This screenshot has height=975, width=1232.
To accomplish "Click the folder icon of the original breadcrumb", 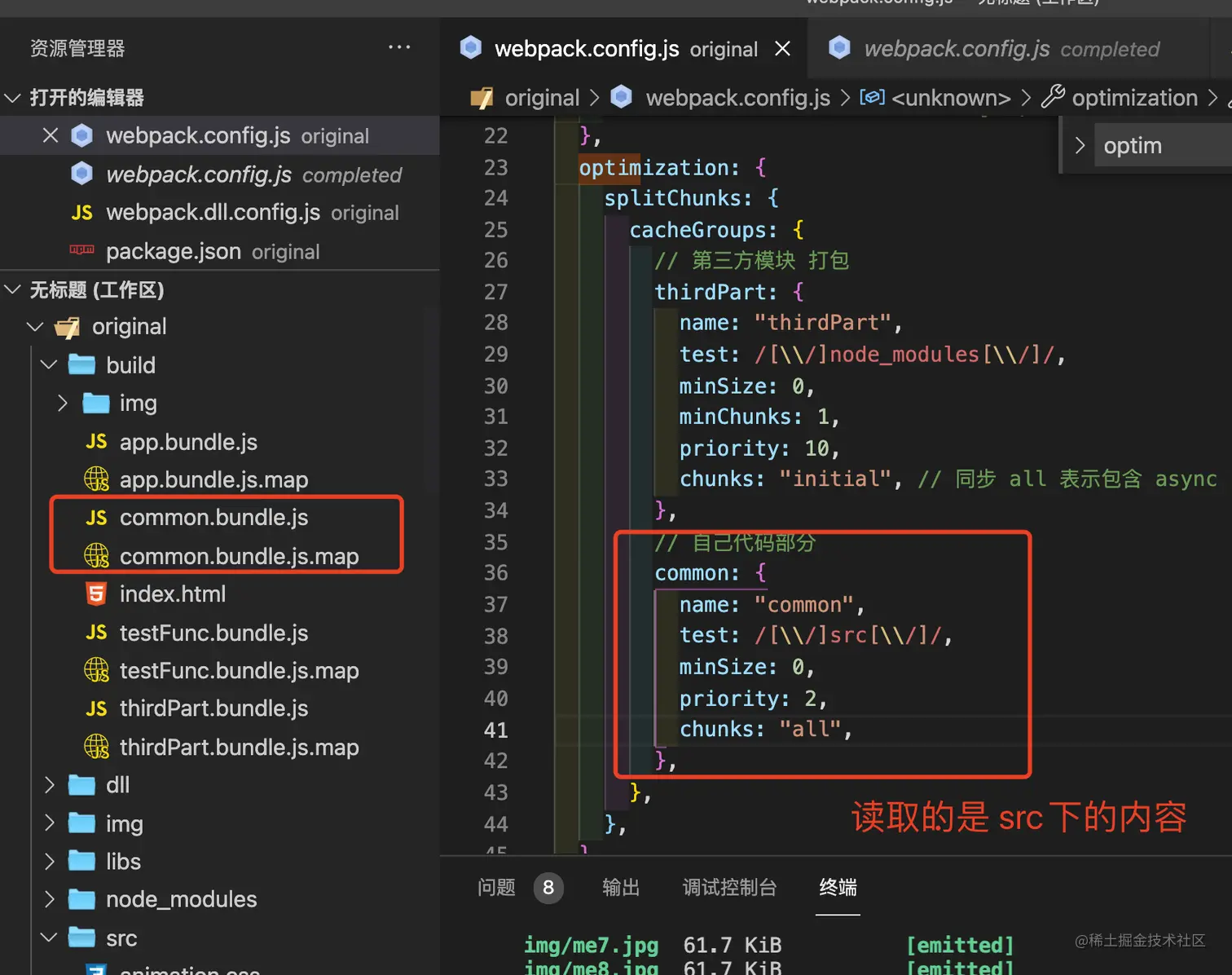I will (x=482, y=98).
